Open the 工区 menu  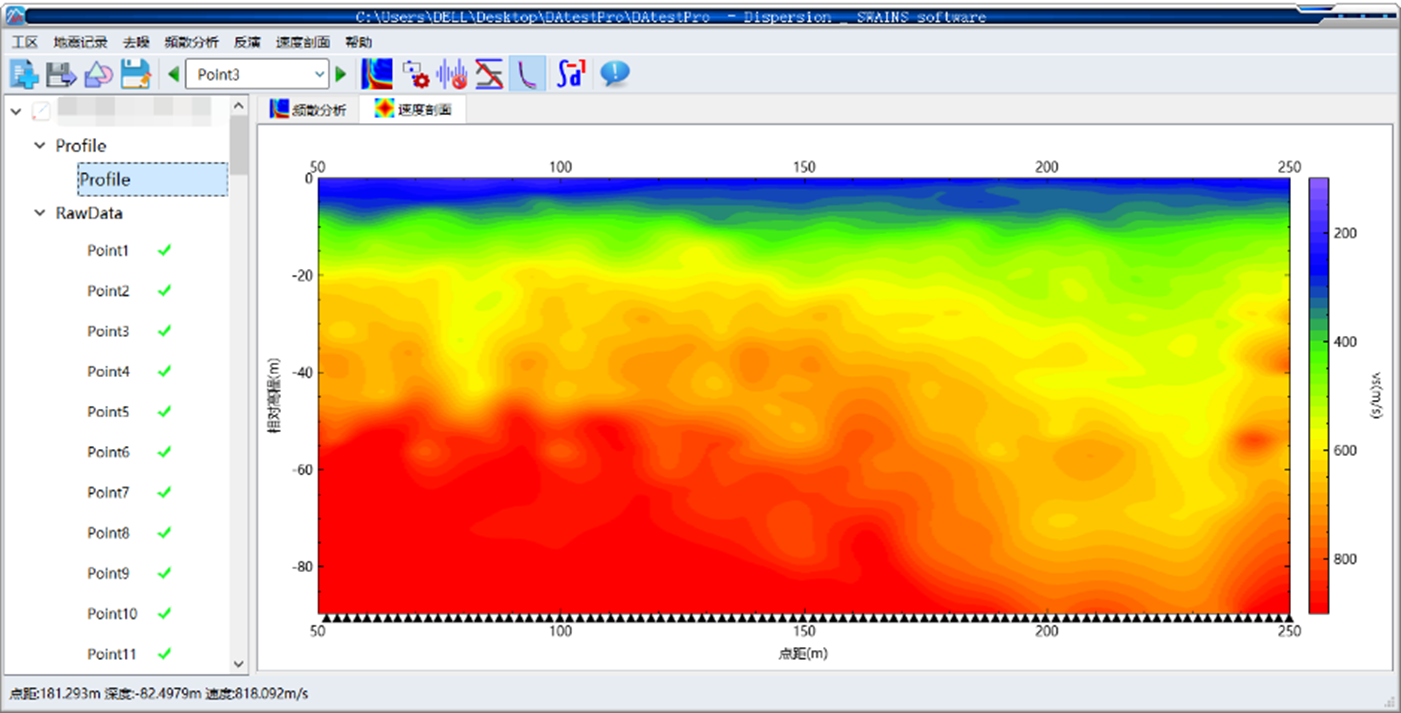point(25,42)
